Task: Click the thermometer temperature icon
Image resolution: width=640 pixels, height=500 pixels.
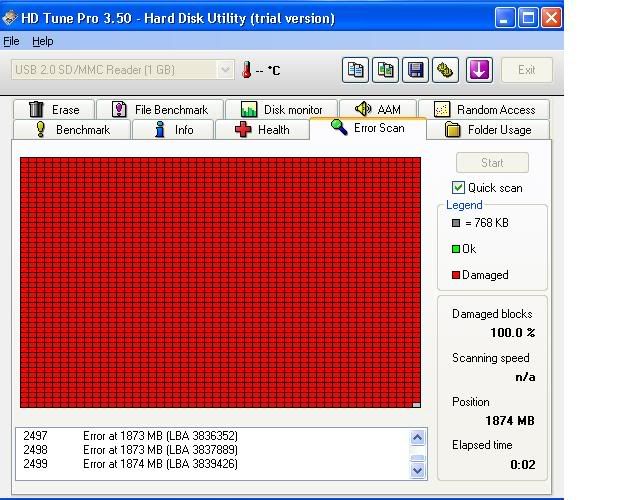Action: 246,70
